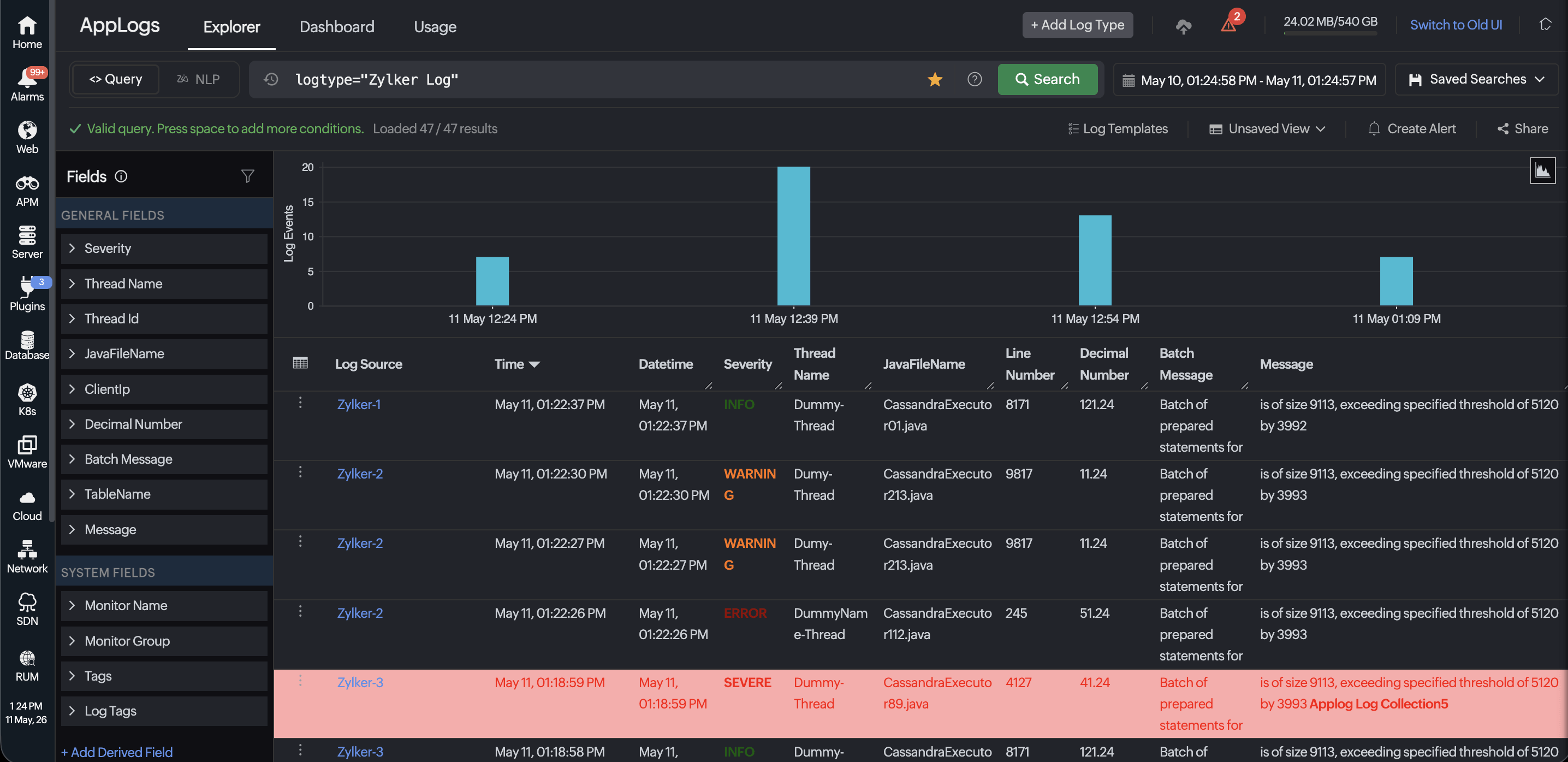Expand the Decimal Number field
This screenshot has width=1568, height=762.
point(164,424)
